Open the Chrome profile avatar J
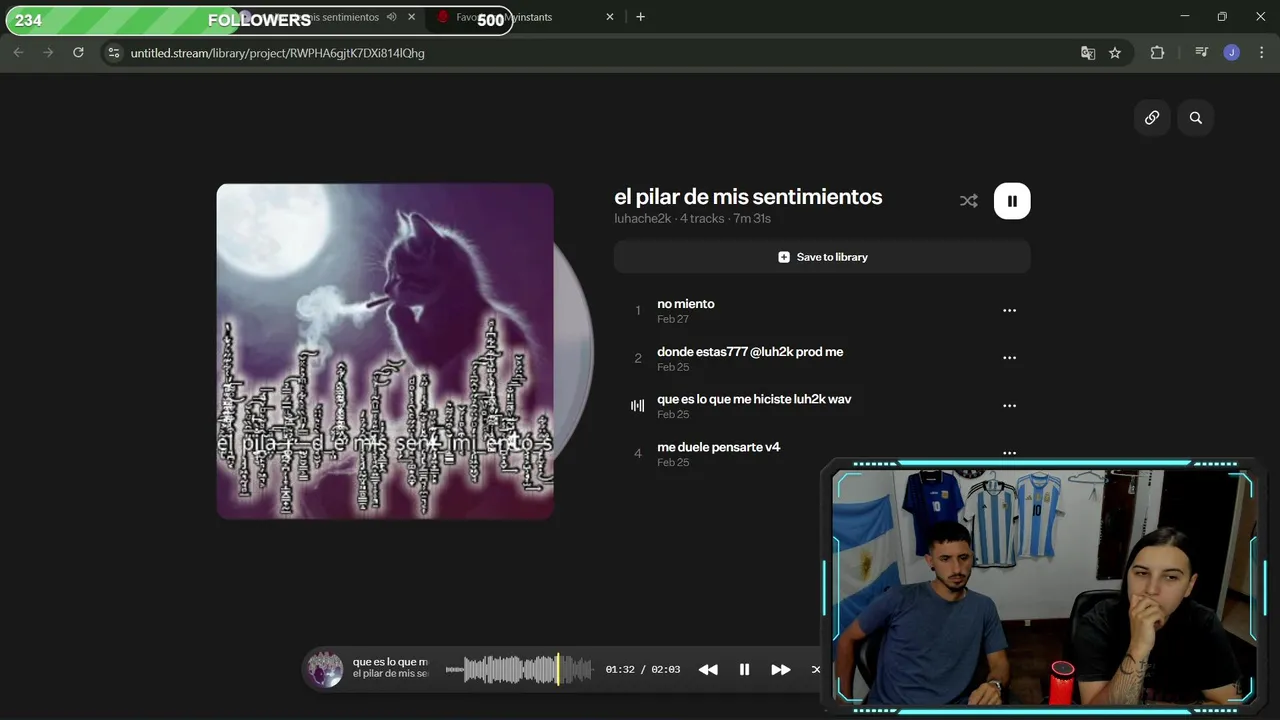This screenshot has height=720, width=1280. (1231, 53)
